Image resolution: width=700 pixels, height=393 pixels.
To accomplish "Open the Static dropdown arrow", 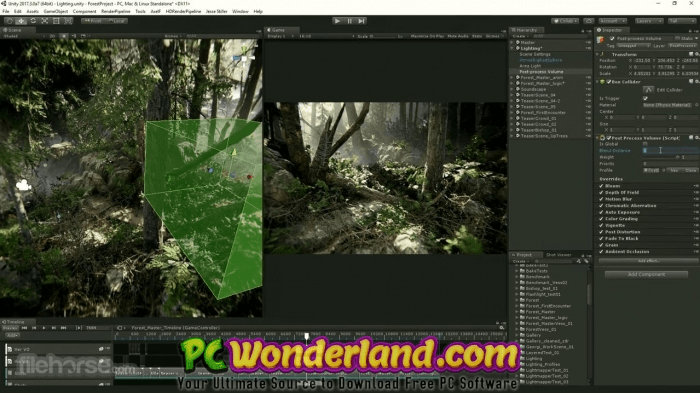I will pos(696,38).
